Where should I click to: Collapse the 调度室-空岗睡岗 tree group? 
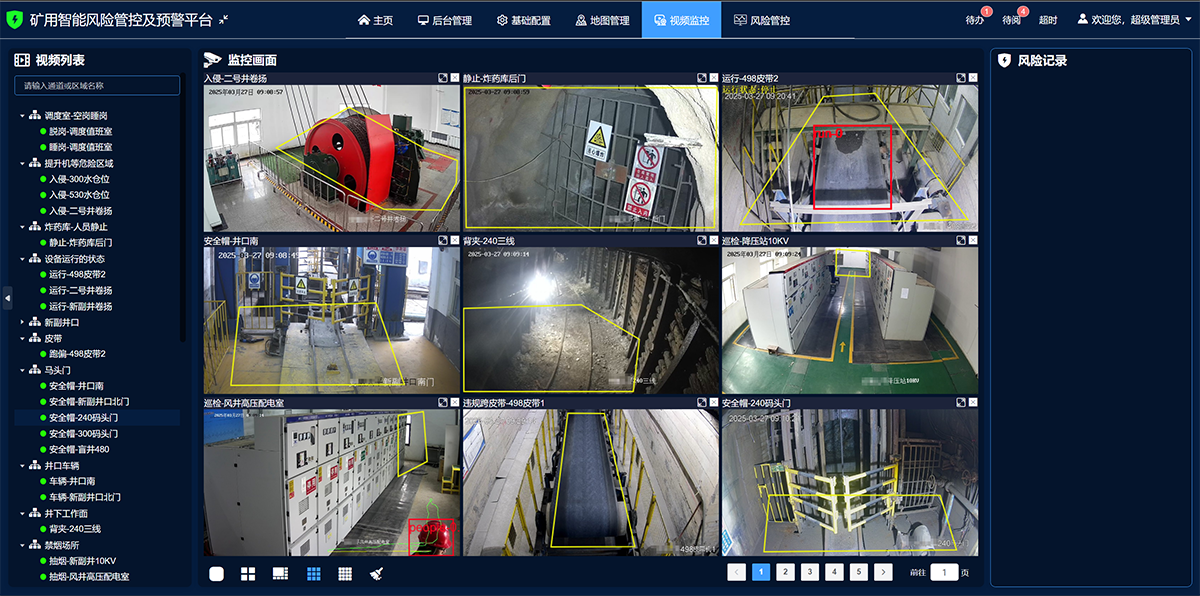pos(22,116)
